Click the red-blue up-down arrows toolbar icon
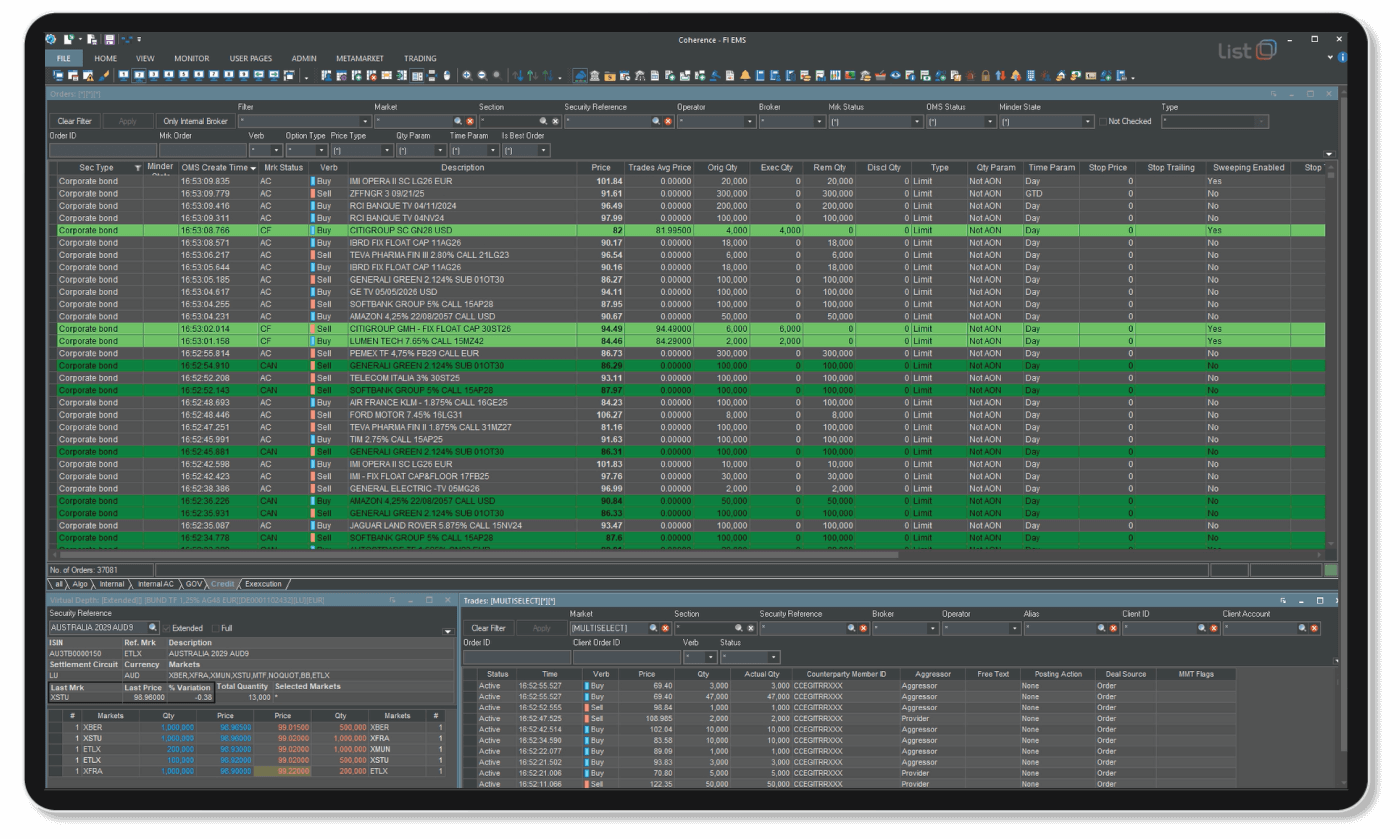 coord(1000,76)
